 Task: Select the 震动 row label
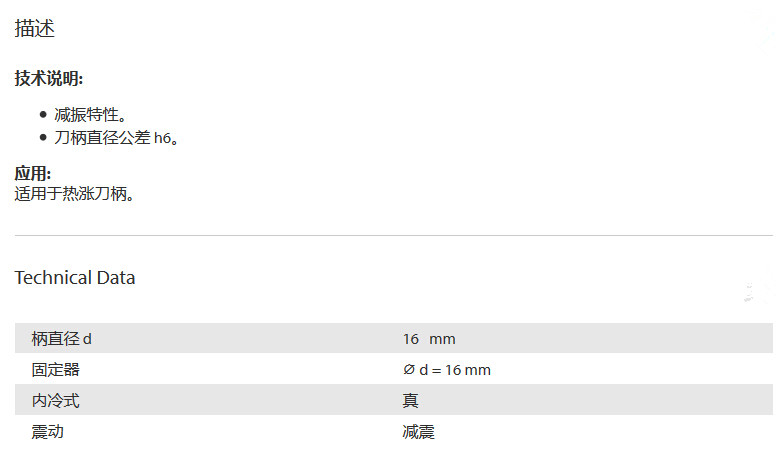coord(47,432)
